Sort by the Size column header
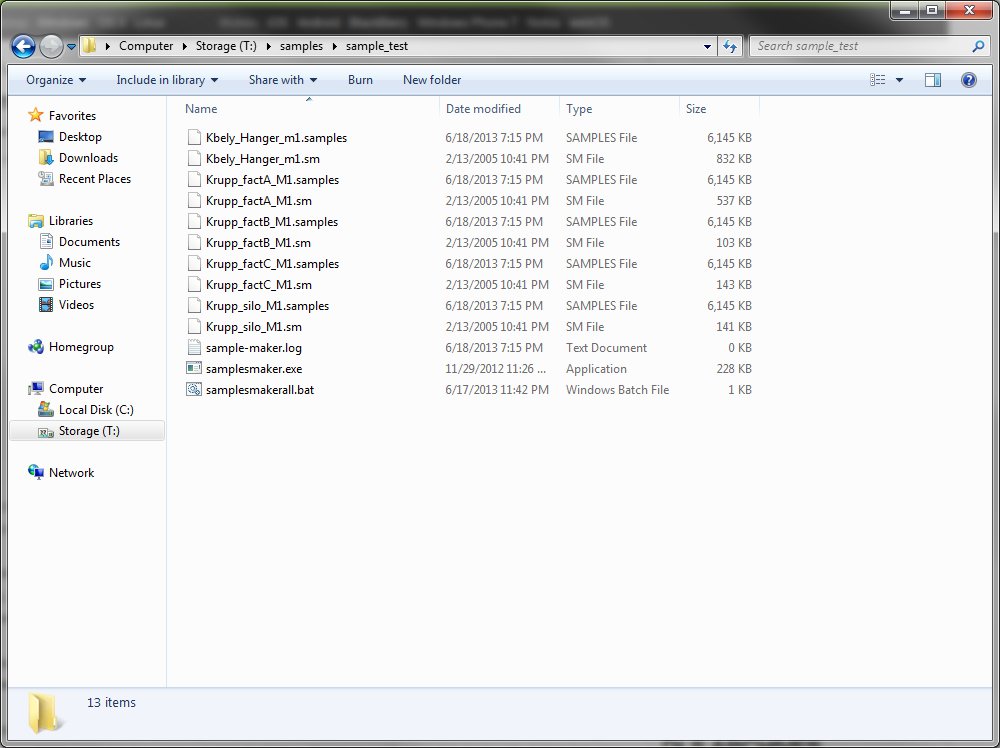Screen dimensions: 1000x748 coord(696,108)
